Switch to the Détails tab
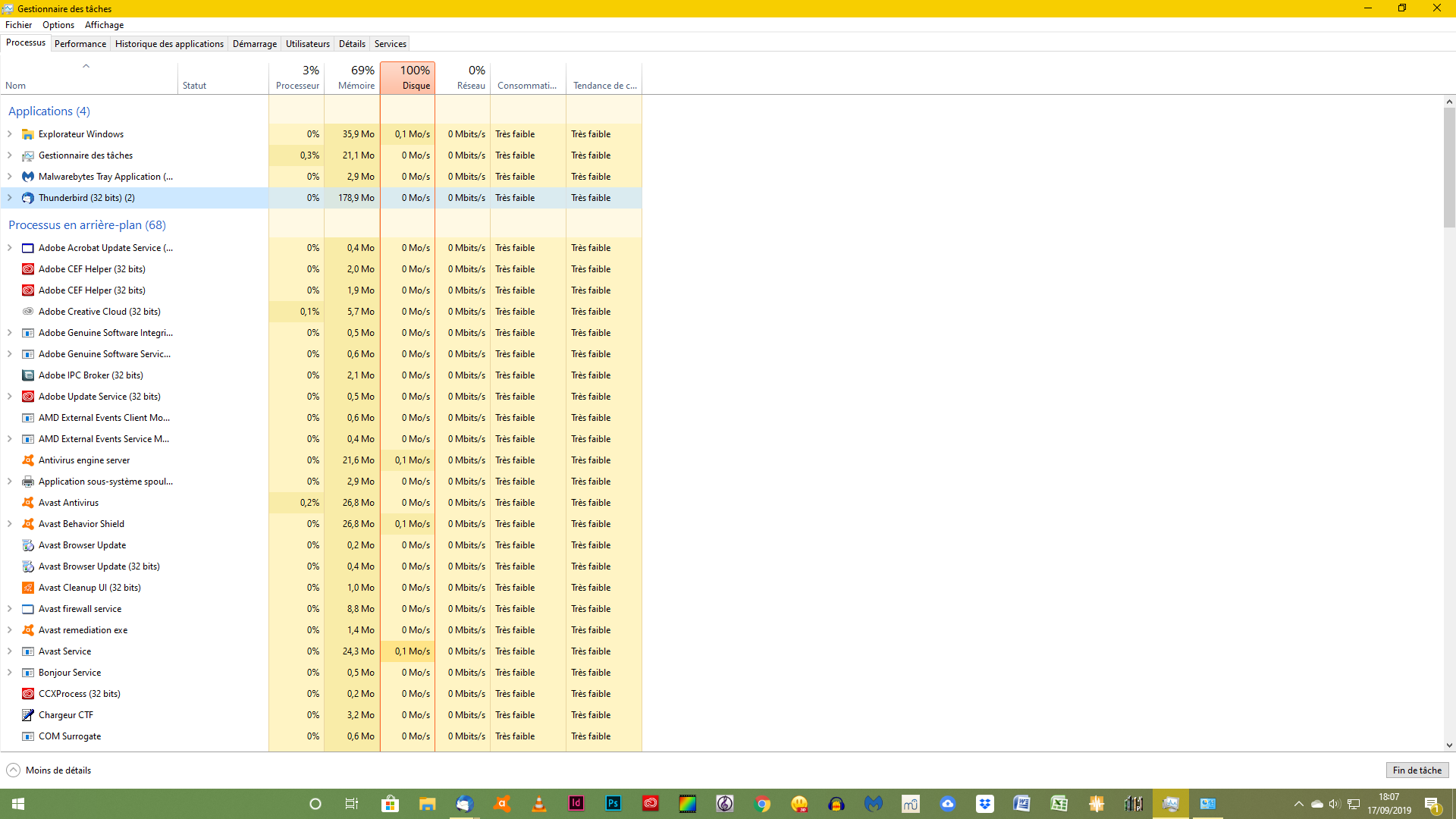The image size is (1456, 819). 352,44
